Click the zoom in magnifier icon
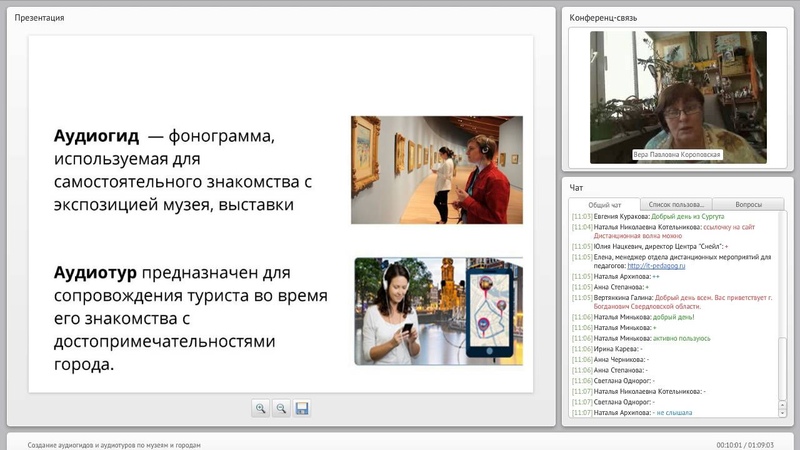 pyautogui.click(x=261, y=408)
